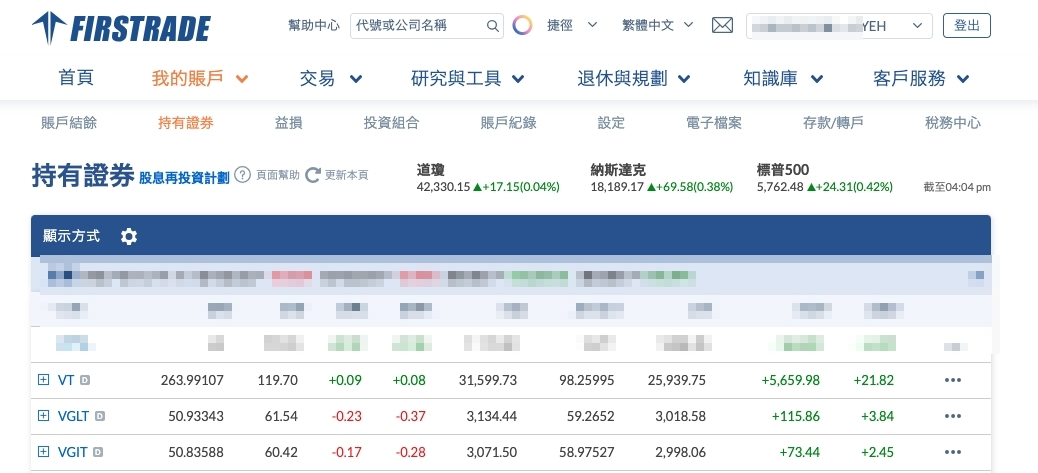Open 股息再投資計劃 link
1038x473 pixels.
184,177
